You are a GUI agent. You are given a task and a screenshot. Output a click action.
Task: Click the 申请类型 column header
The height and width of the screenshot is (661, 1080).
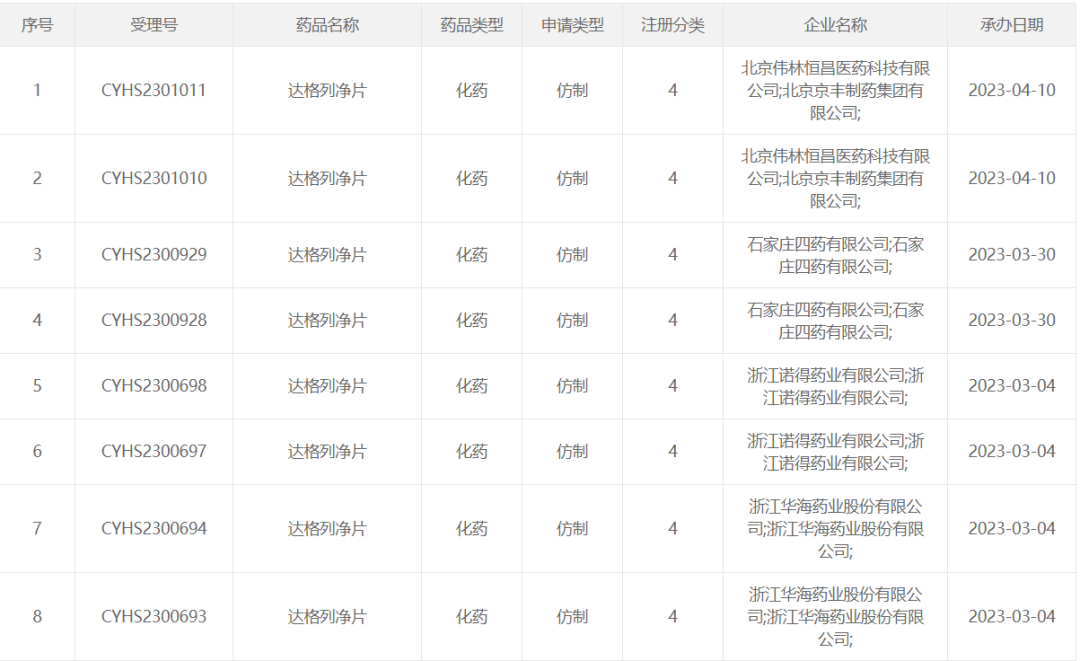pos(572,25)
